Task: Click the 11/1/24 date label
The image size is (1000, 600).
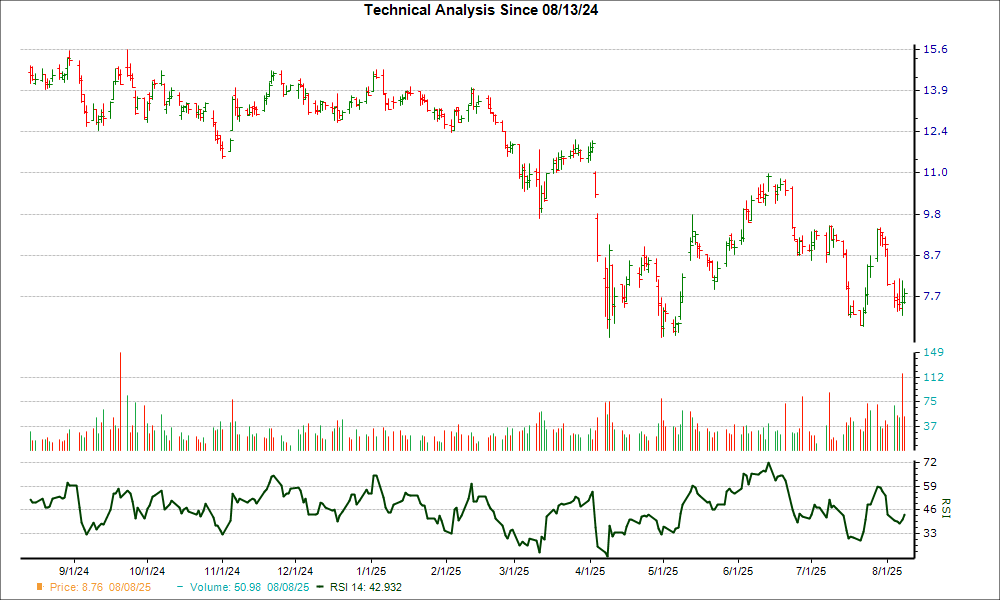Action: click(x=222, y=571)
